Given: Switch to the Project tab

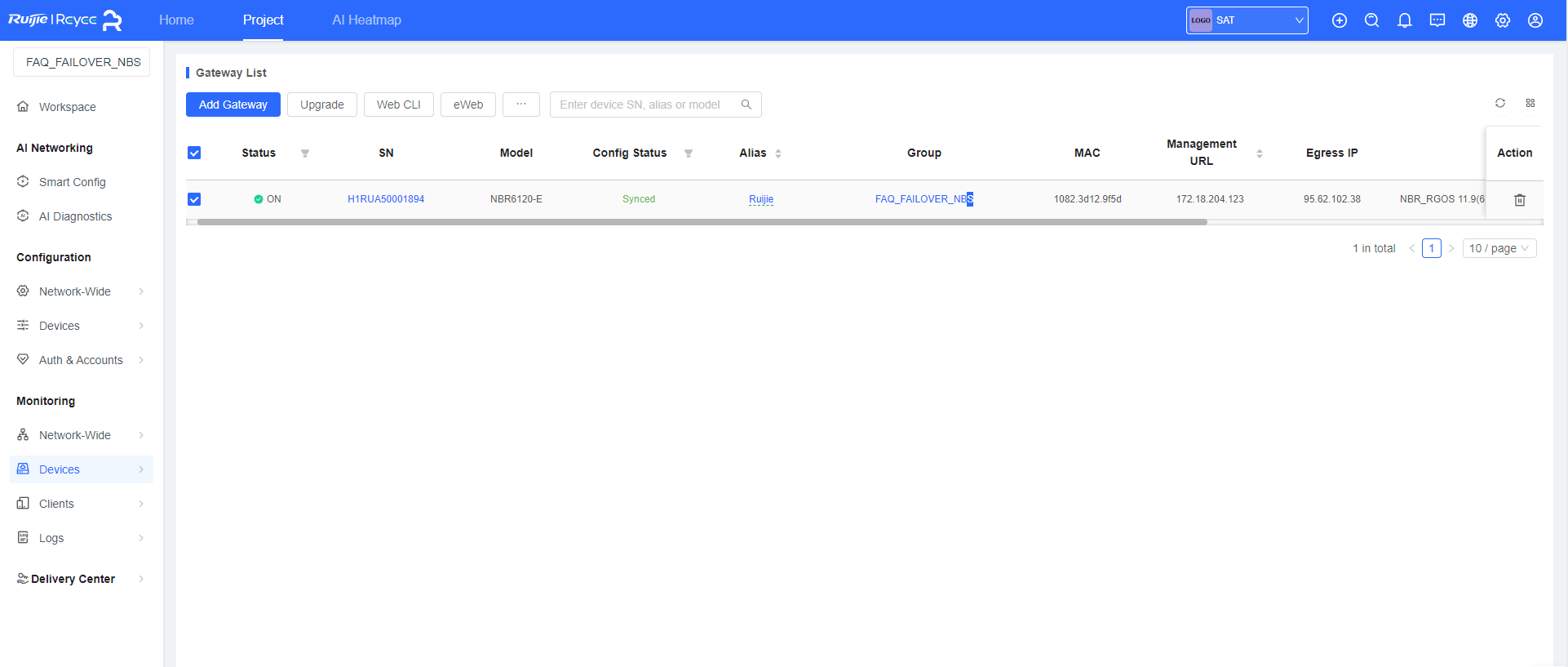Looking at the screenshot, I should coord(263,20).
